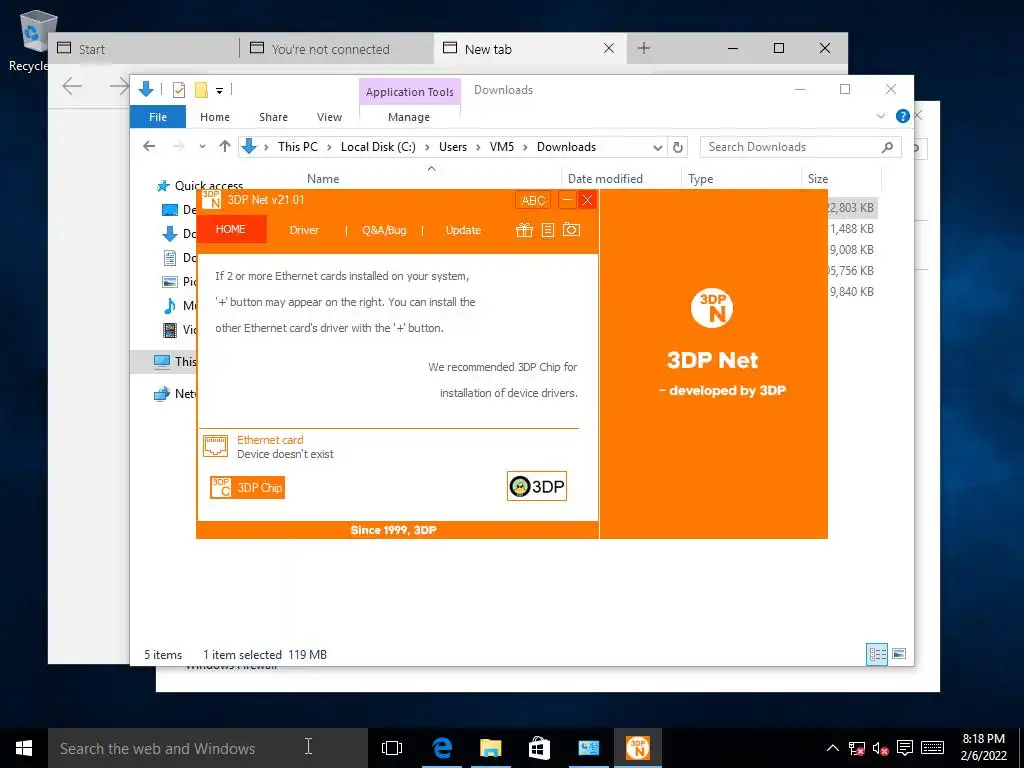
Task: Open the View ribbon tab in Explorer
Action: 329,117
